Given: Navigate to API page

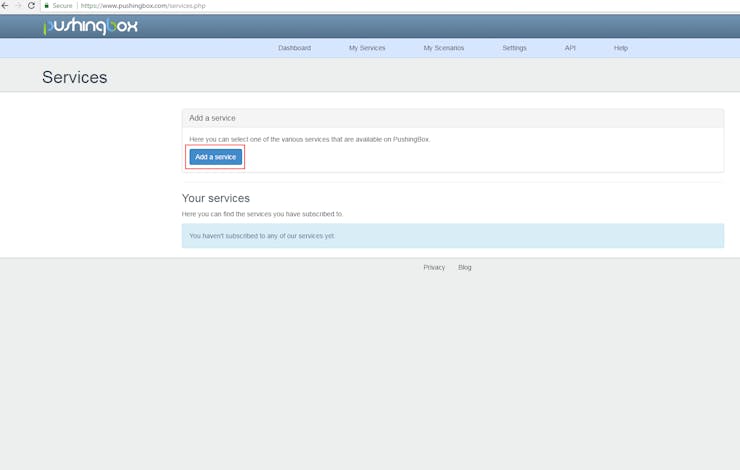Looking at the screenshot, I should (x=570, y=48).
